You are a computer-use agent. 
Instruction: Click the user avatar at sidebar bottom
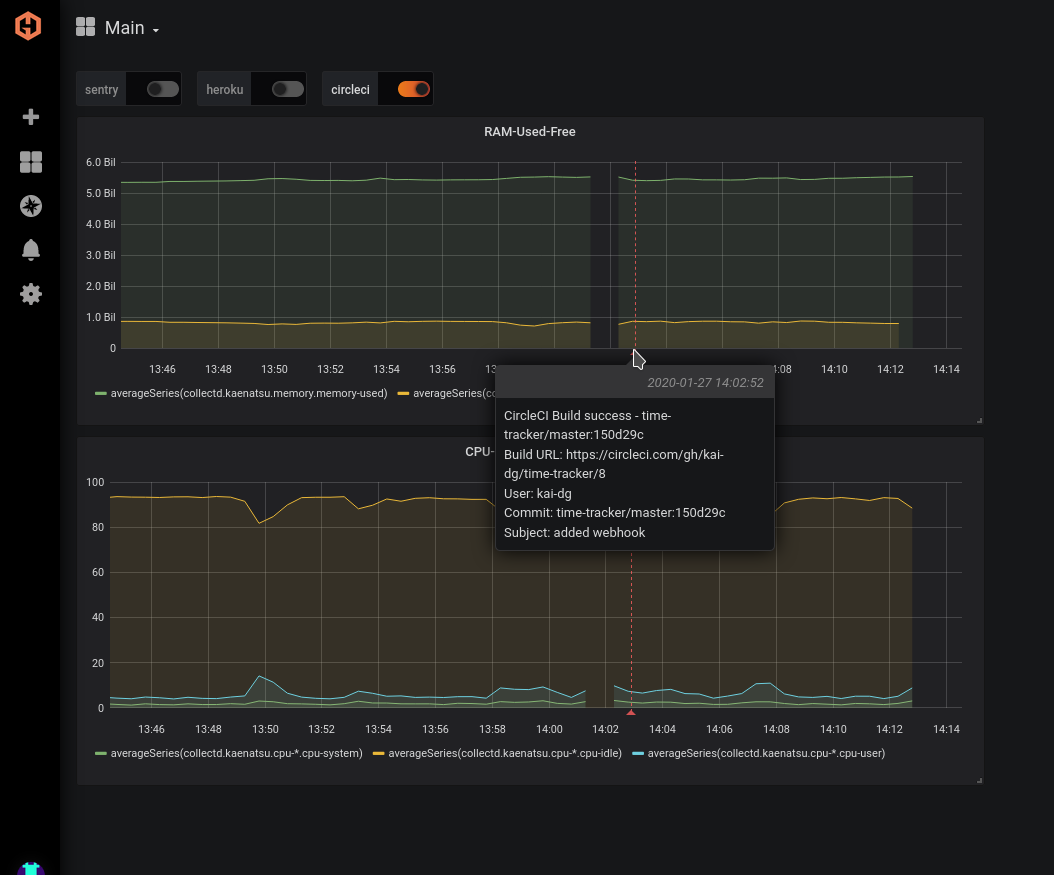[x=31, y=868]
